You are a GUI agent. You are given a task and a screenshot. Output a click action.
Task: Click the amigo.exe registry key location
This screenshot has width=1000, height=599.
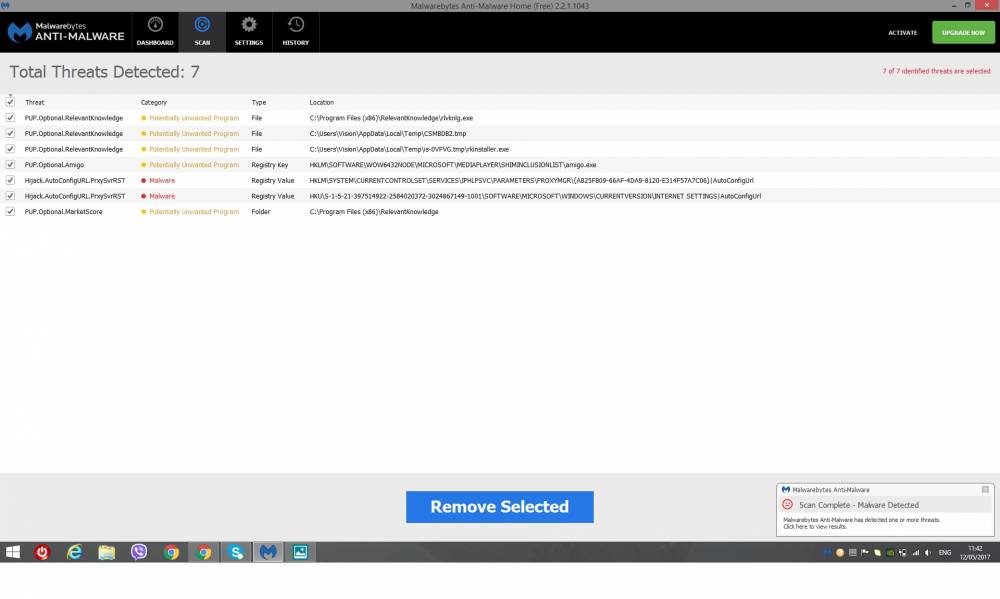click(453, 165)
